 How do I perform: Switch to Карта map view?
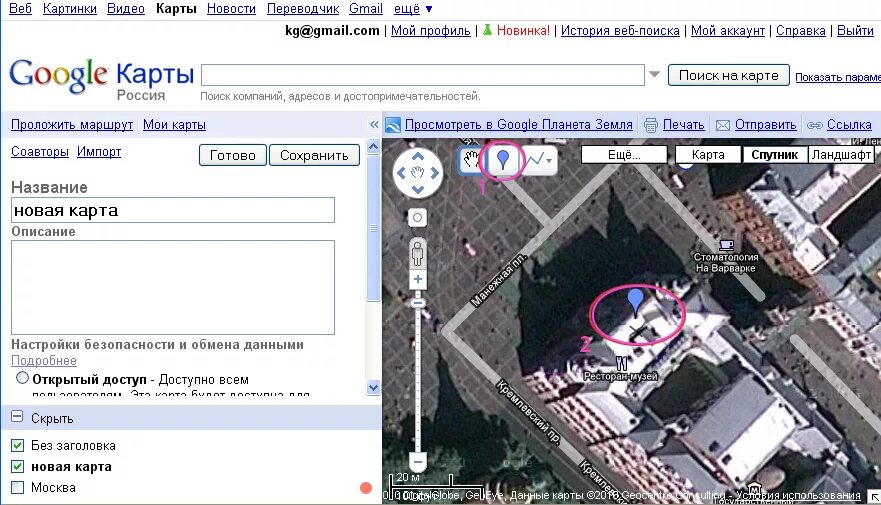click(708, 154)
